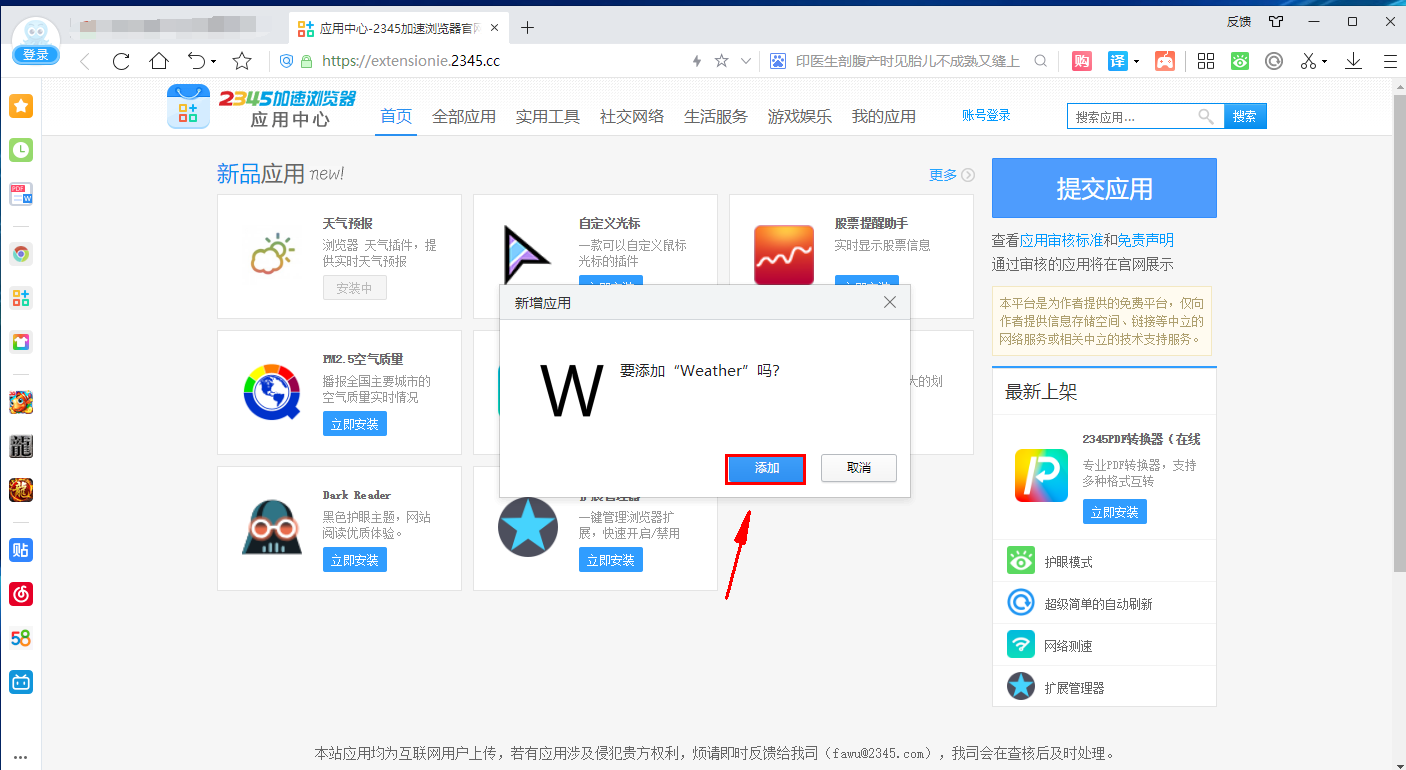Select the 生活服务 navigation tab

(716, 116)
